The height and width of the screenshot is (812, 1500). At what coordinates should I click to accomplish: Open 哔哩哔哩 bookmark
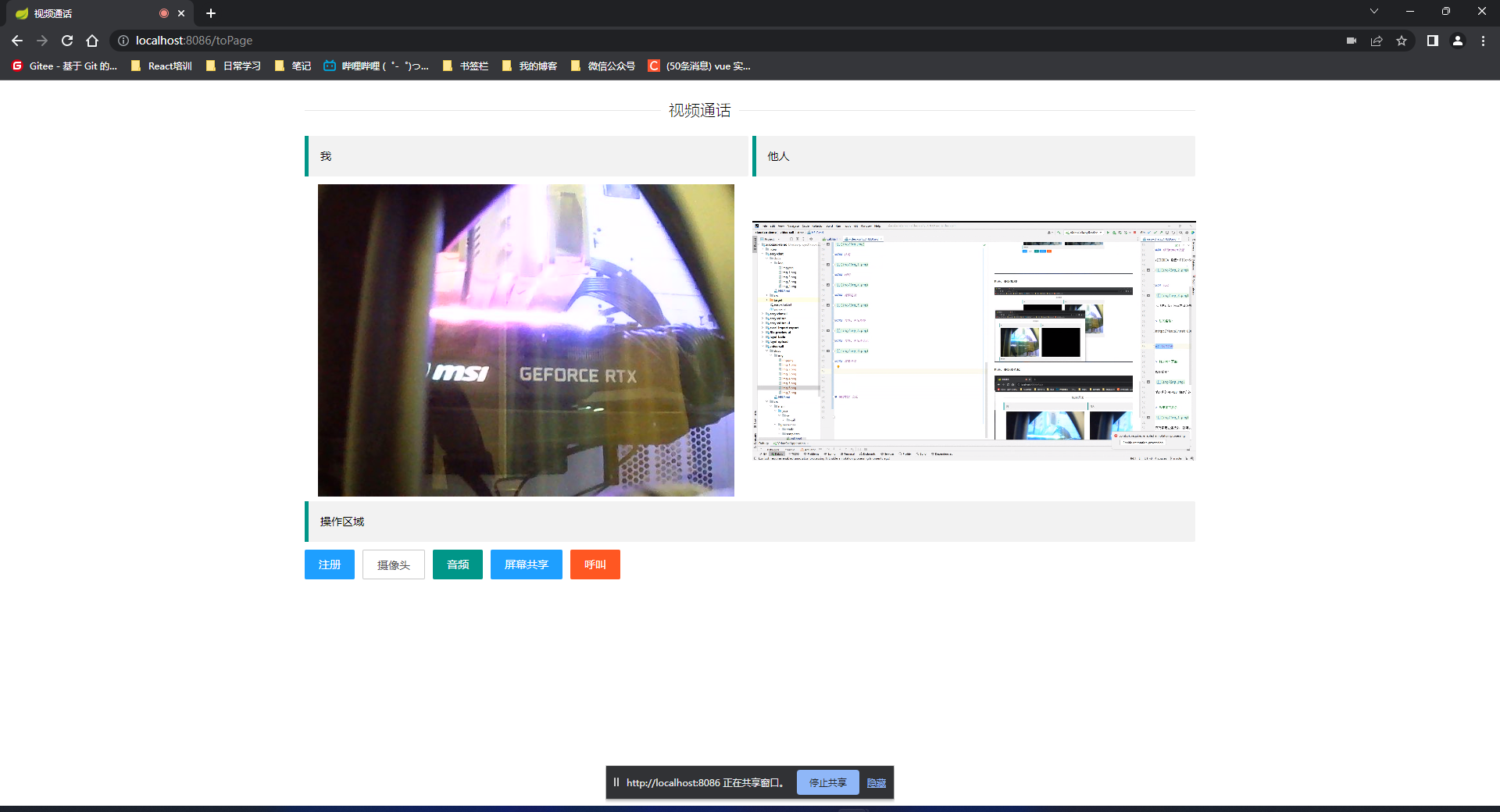[376, 66]
